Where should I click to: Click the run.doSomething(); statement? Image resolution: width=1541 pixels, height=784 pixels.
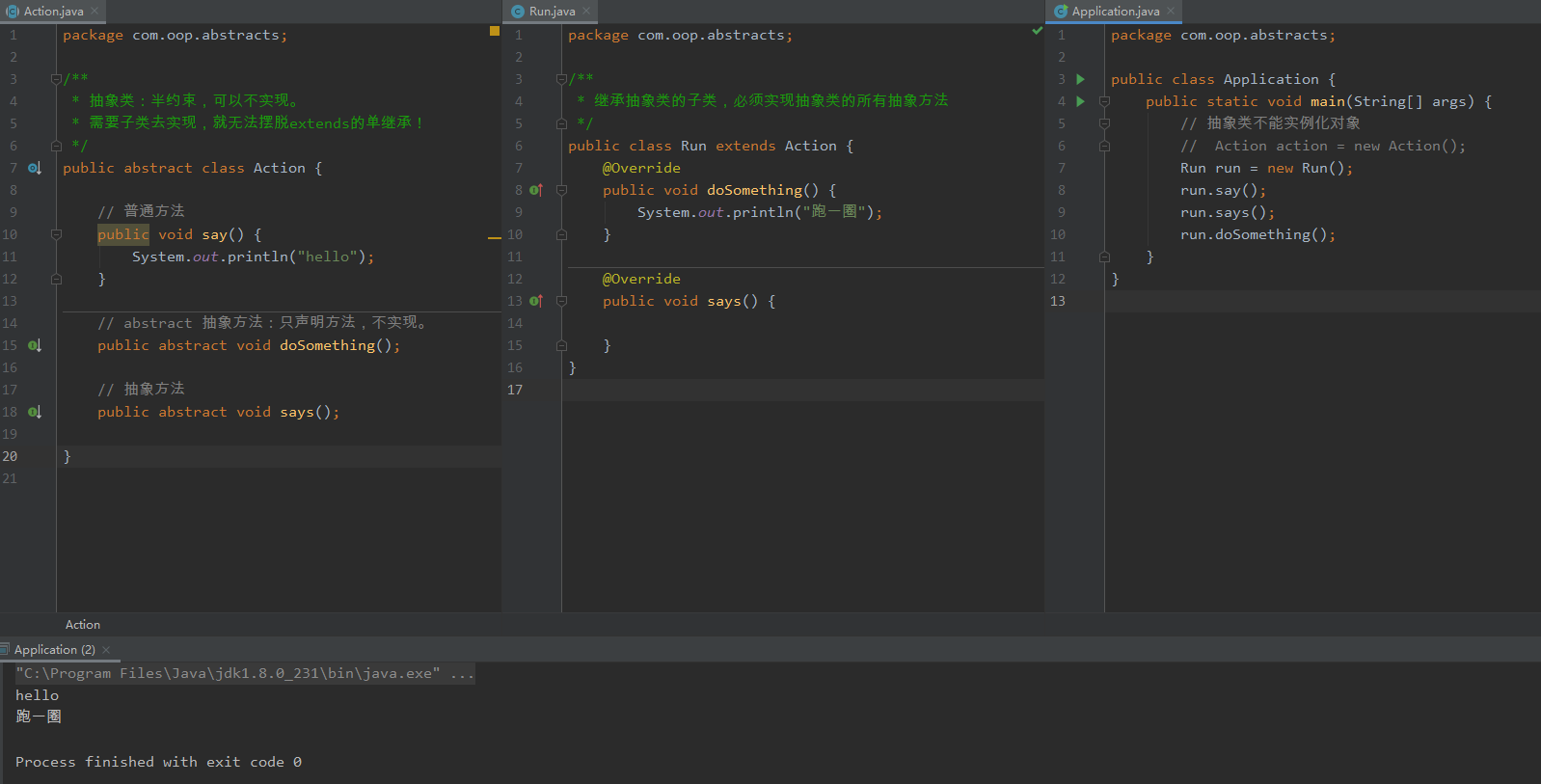click(x=1258, y=234)
